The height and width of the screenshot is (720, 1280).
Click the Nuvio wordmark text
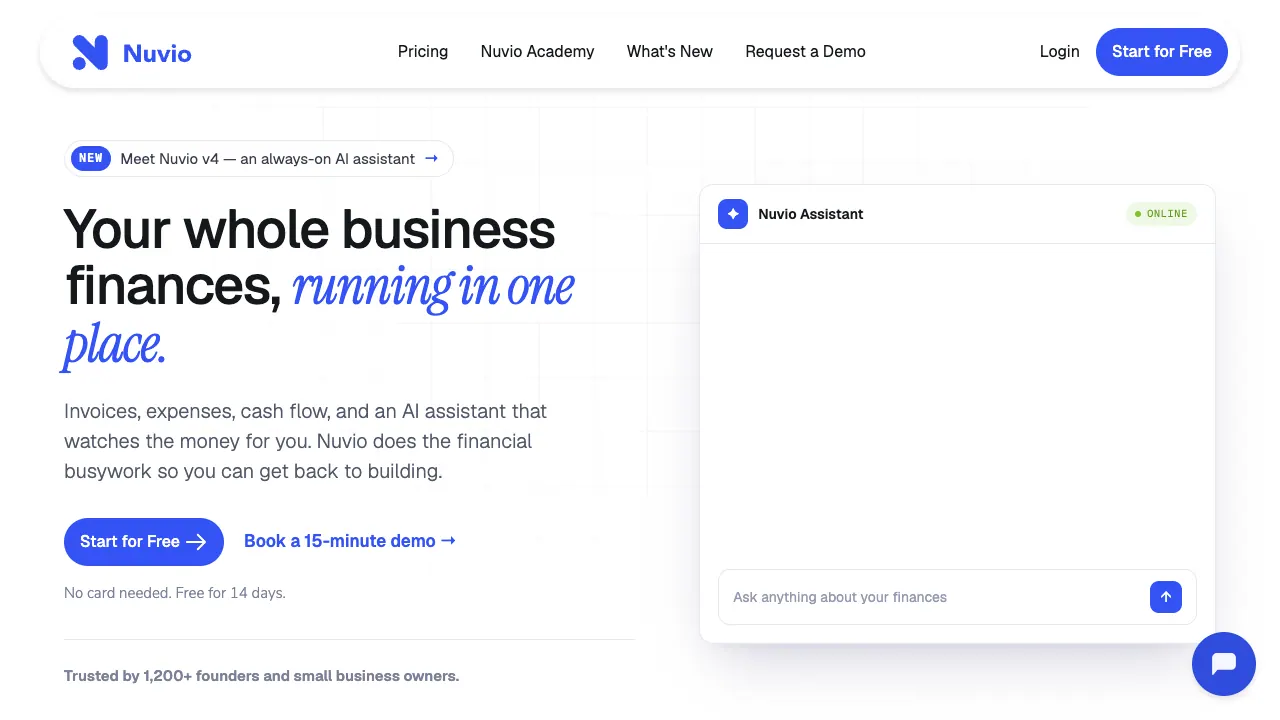coord(157,53)
